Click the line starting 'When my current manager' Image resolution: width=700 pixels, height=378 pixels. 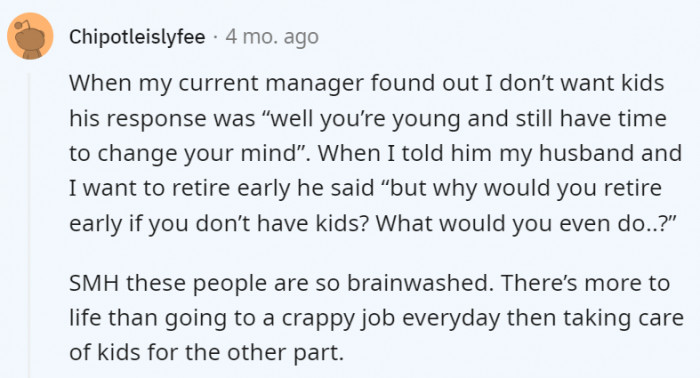click(x=367, y=83)
